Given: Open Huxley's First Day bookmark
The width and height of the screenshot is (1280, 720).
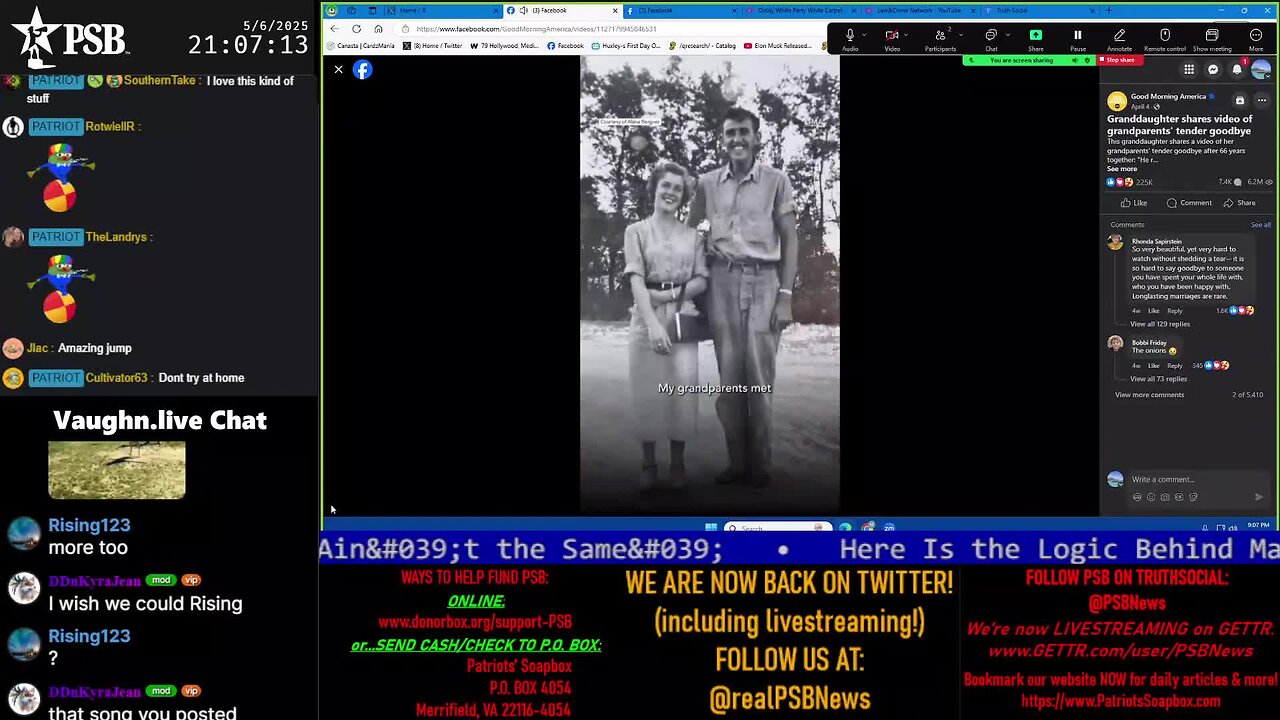Looking at the screenshot, I should coord(626,46).
